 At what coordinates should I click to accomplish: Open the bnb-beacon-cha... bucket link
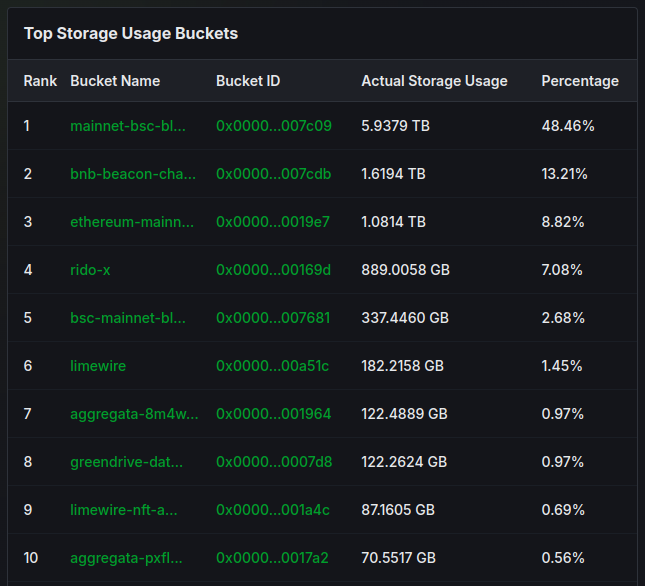[133, 174]
